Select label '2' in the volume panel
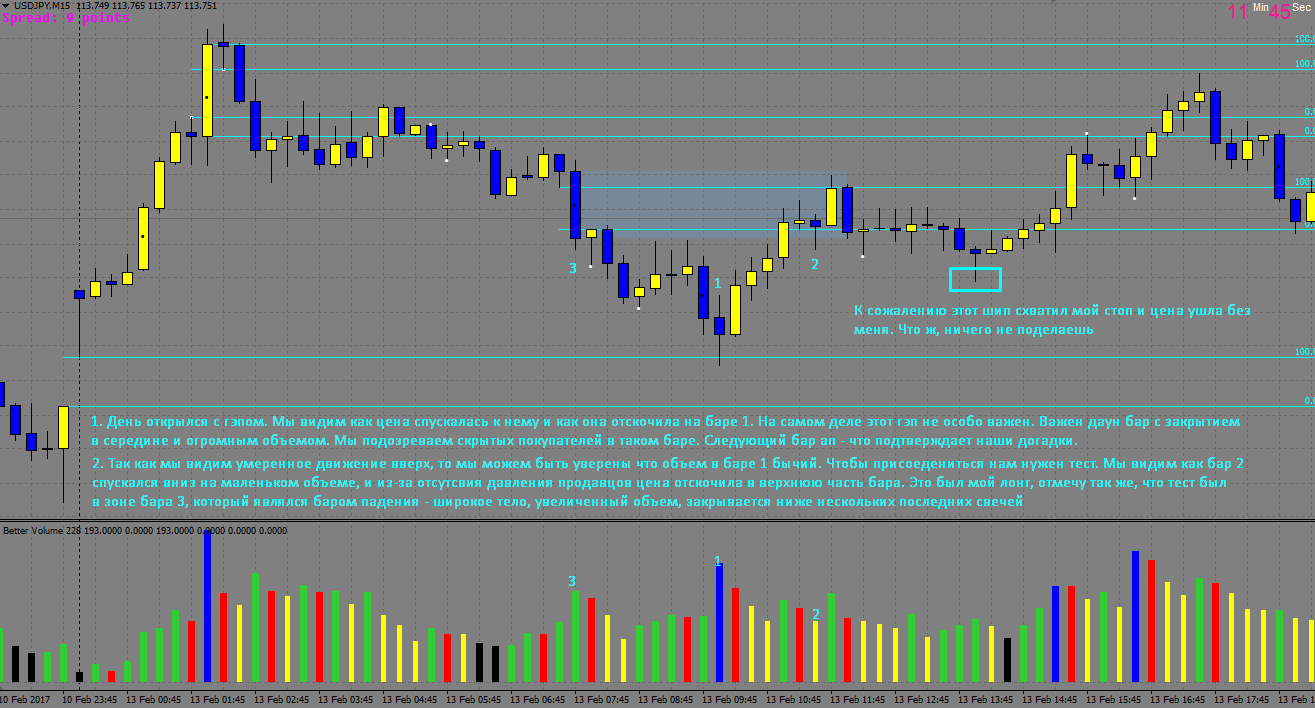Viewport: 1315px width, 708px height. click(x=815, y=614)
